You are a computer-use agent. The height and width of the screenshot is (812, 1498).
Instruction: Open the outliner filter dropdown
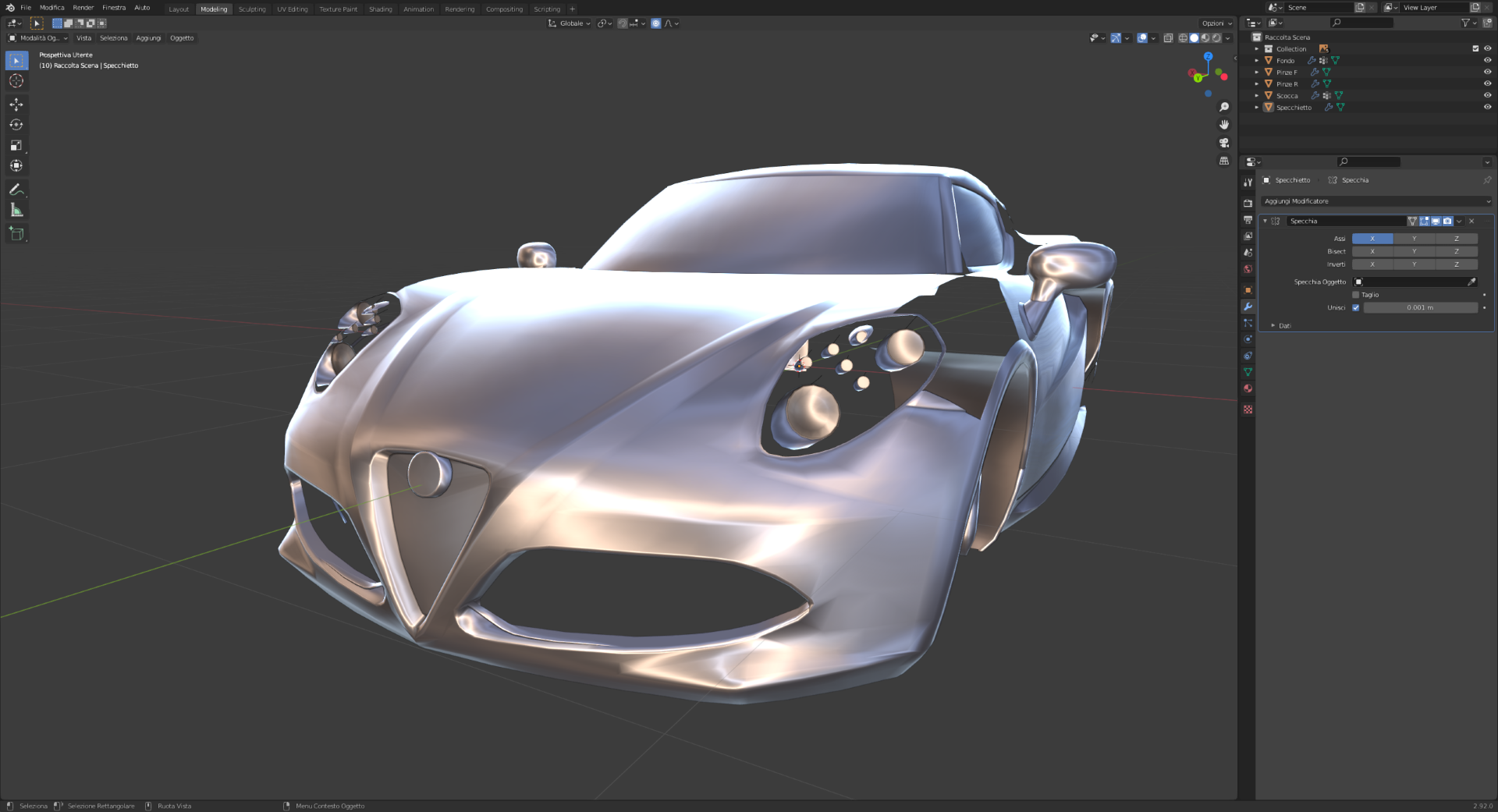click(1468, 23)
